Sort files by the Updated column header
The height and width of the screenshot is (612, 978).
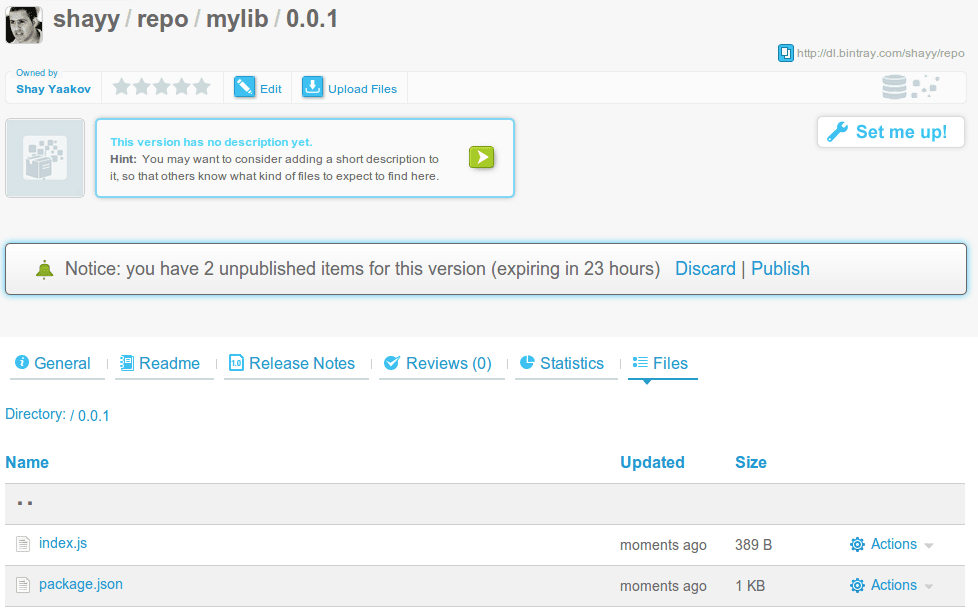click(652, 462)
